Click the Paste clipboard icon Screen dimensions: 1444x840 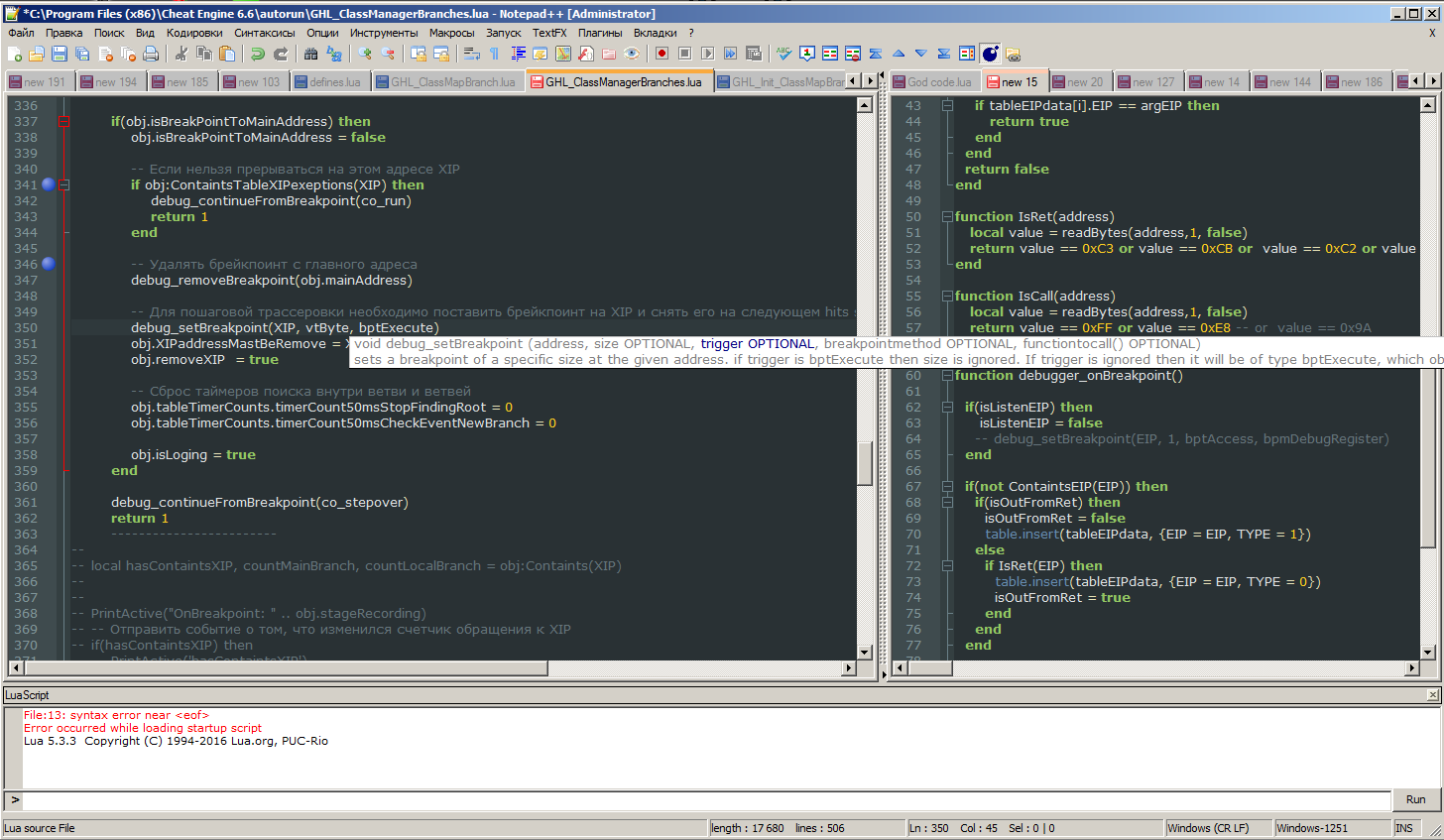tap(227, 54)
